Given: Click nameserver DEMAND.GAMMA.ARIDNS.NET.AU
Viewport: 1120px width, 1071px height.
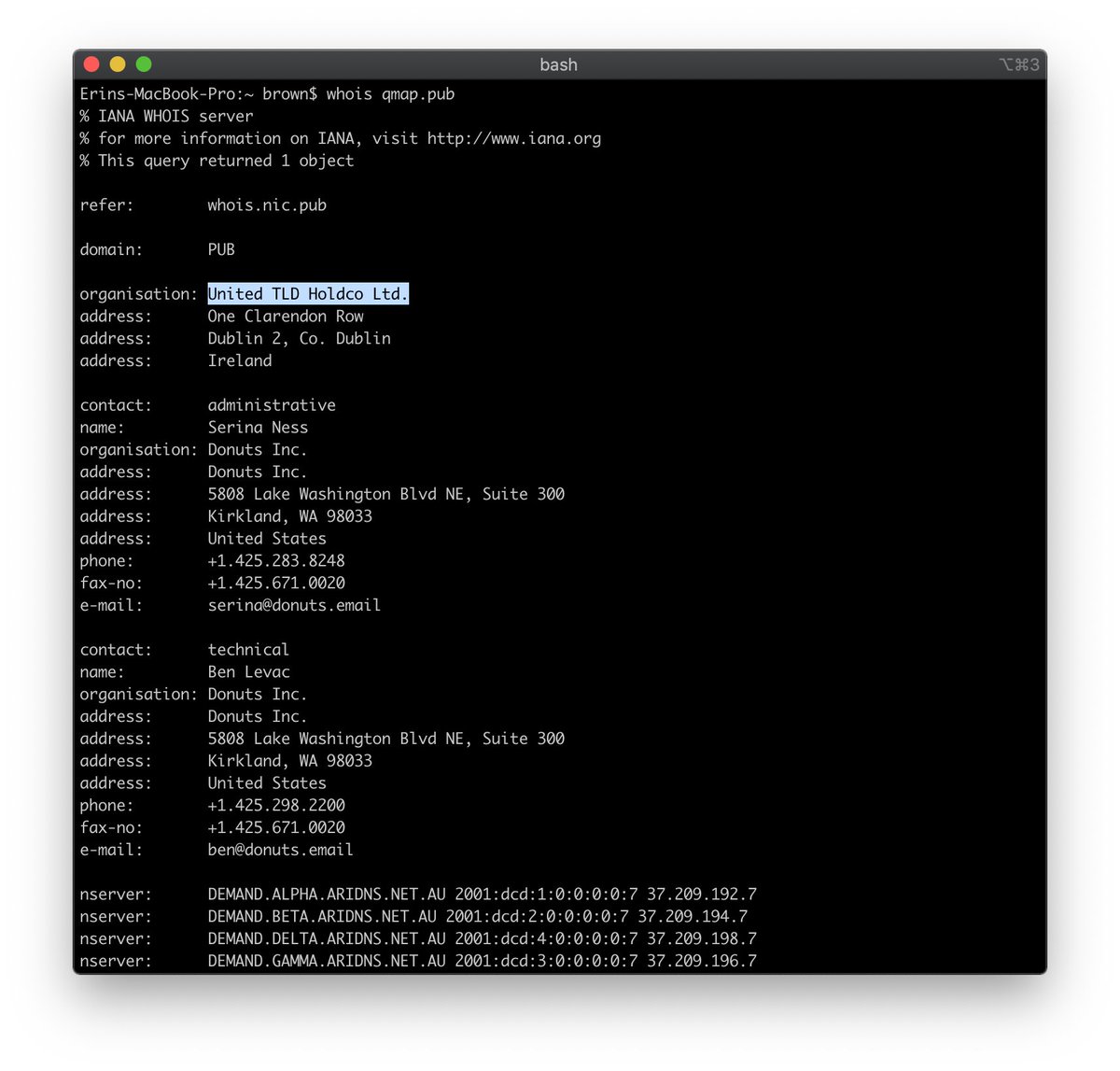Looking at the screenshot, I should click(x=327, y=962).
